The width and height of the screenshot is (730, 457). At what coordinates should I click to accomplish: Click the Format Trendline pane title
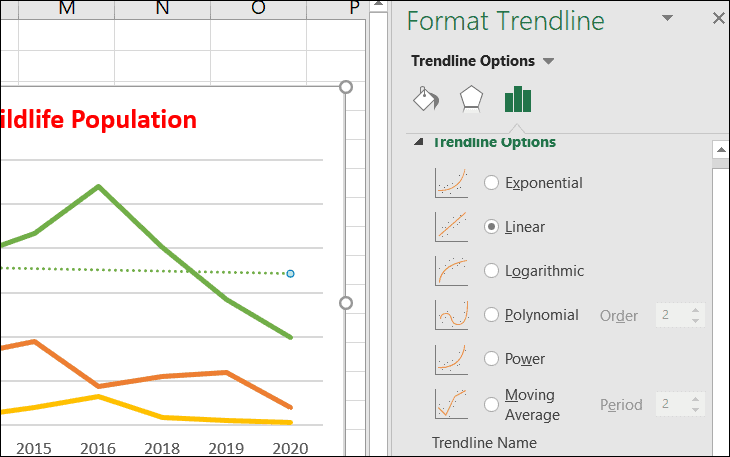(x=506, y=21)
